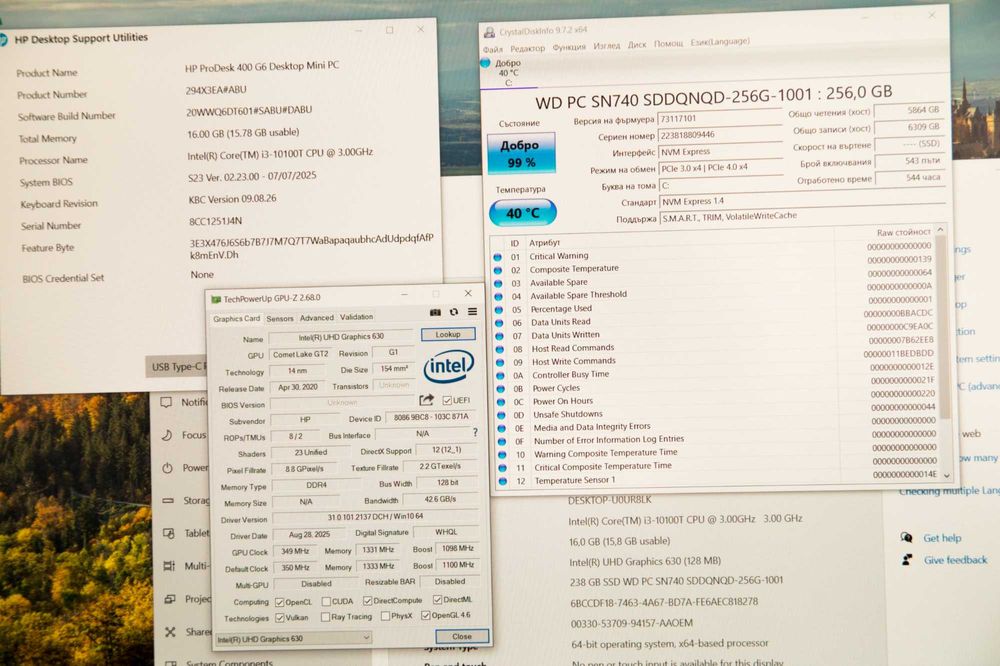Open the Функция menu in CrystalDiskInfo
Screen dimensions: 1000x666
pyautogui.click(x=569, y=47)
